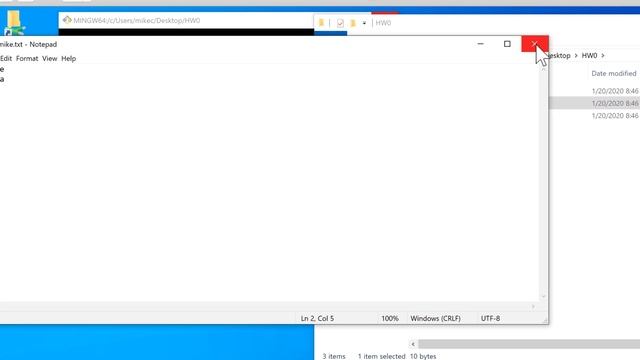Click the 3 items status text in Explorer
This screenshot has width=640, height=360.
(334, 356)
